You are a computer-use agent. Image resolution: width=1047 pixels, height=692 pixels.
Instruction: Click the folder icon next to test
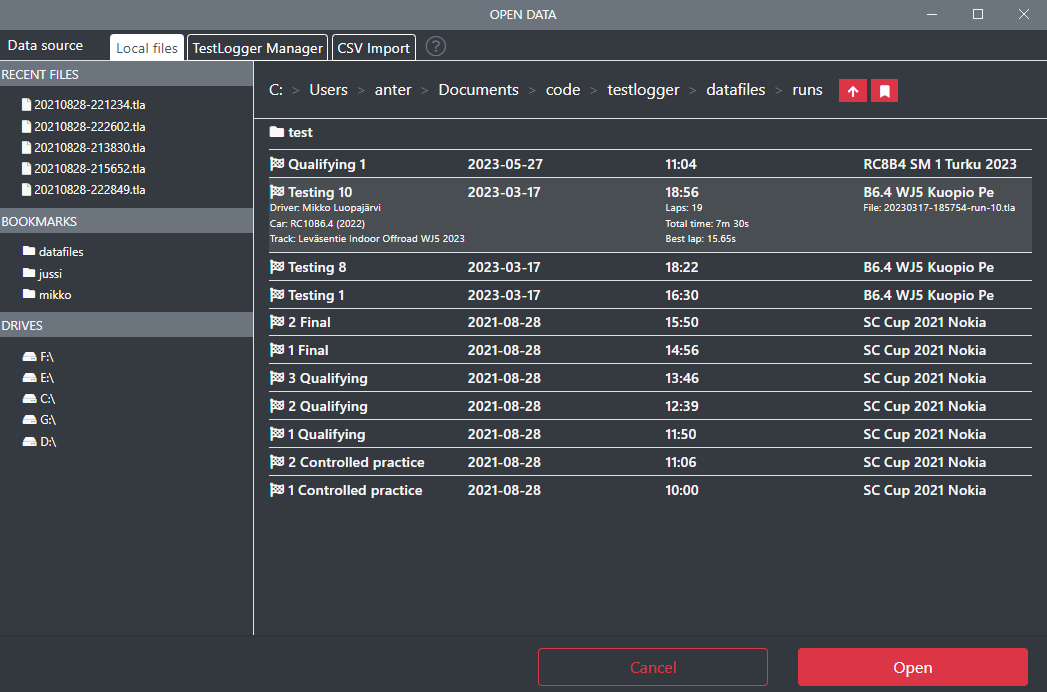[277, 132]
